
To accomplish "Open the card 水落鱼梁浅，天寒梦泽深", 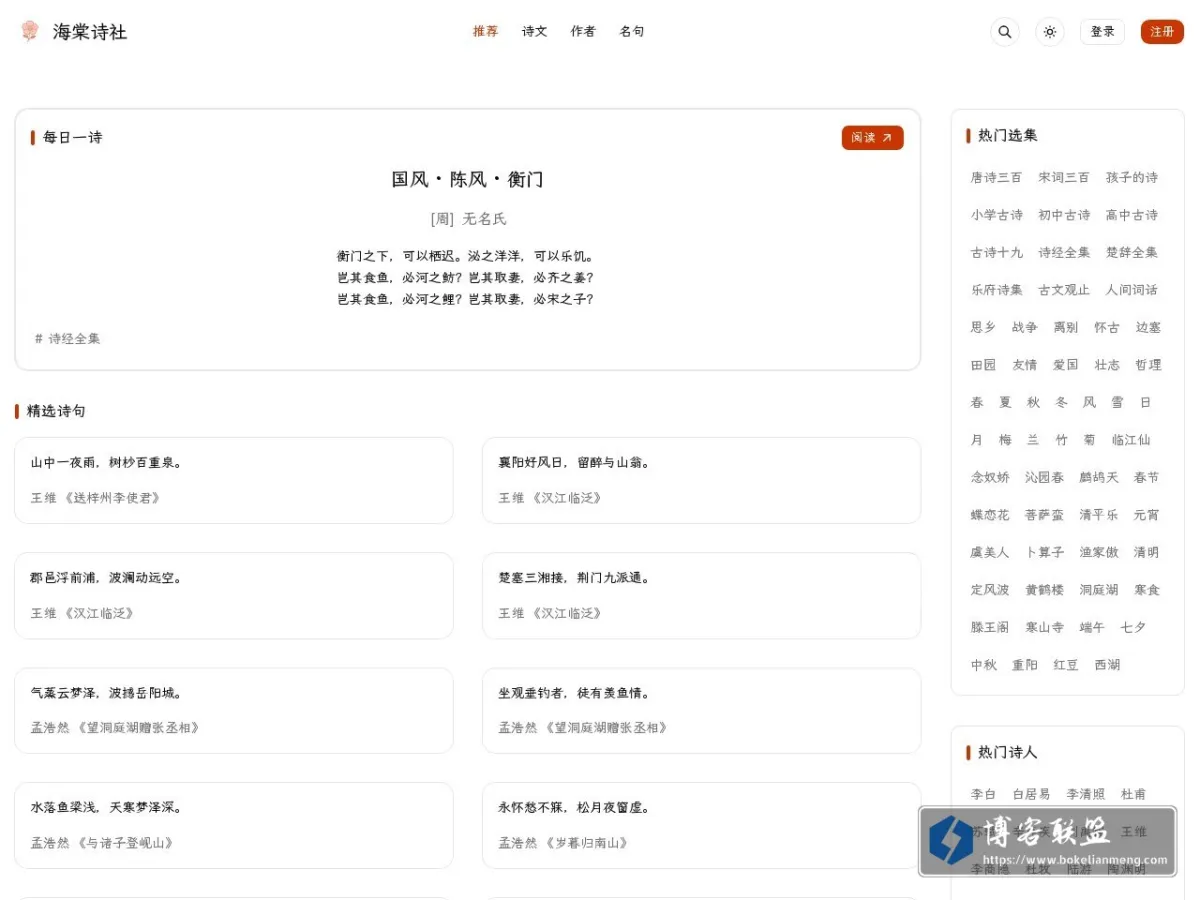I will (234, 826).
